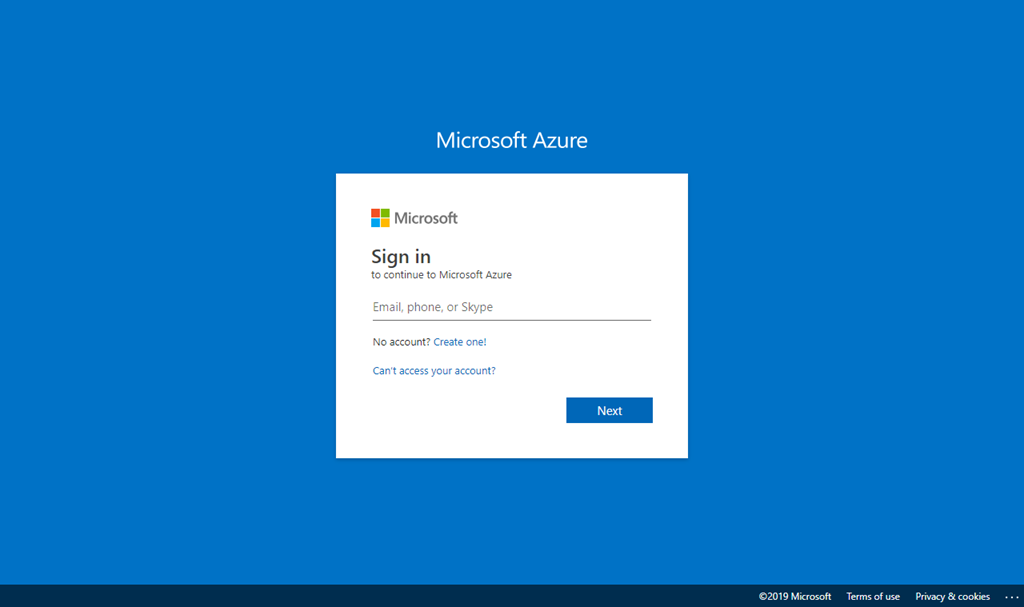The height and width of the screenshot is (607, 1024).
Task: Click the yellow square of the Microsoft logo
Action: (385, 223)
